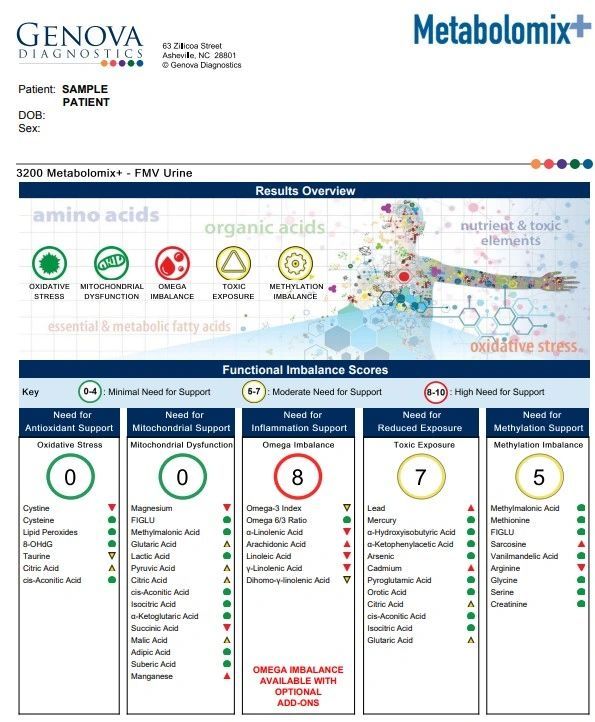This screenshot has height=722, width=595.
Task: Click the green dot beside Omega 6/3 Ratio
Action: pos(347,520)
